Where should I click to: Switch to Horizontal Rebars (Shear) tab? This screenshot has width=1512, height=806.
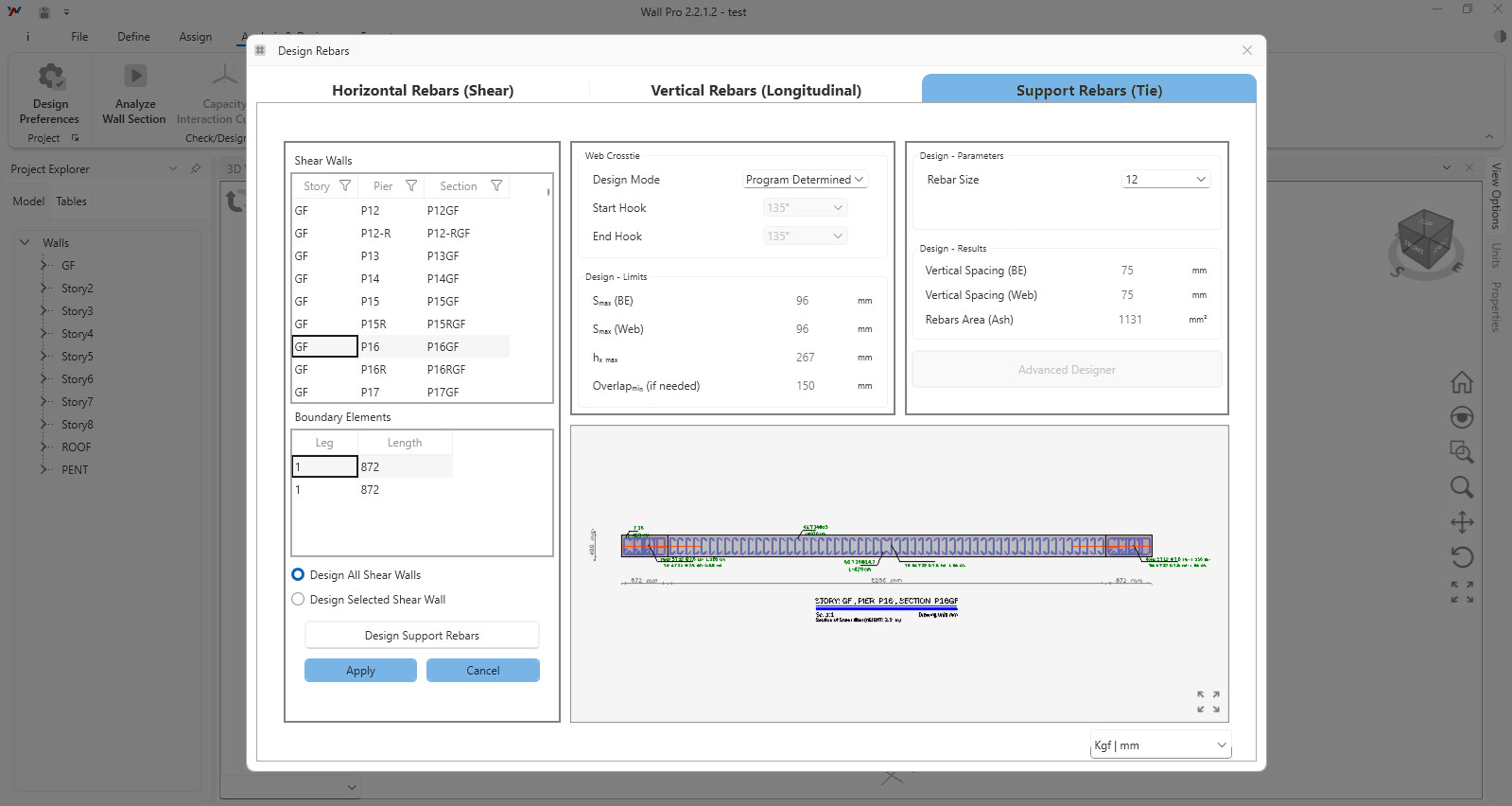tap(423, 91)
